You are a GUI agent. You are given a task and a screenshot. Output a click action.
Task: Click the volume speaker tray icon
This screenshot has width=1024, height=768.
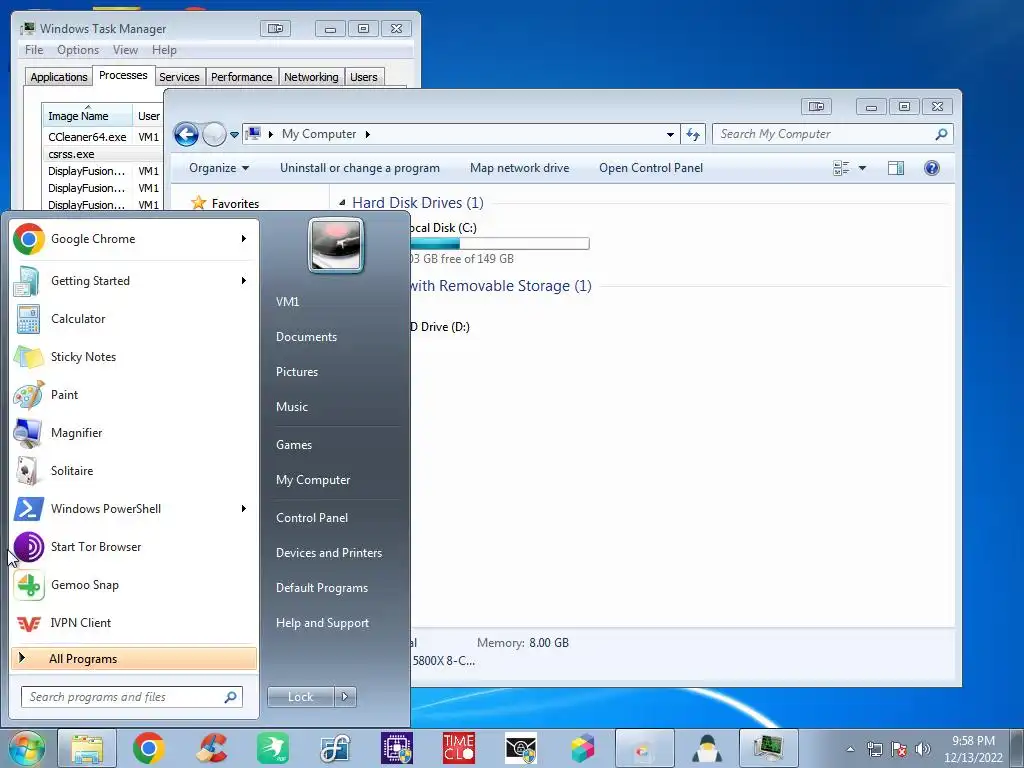pyautogui.click(x=923, y=749)
